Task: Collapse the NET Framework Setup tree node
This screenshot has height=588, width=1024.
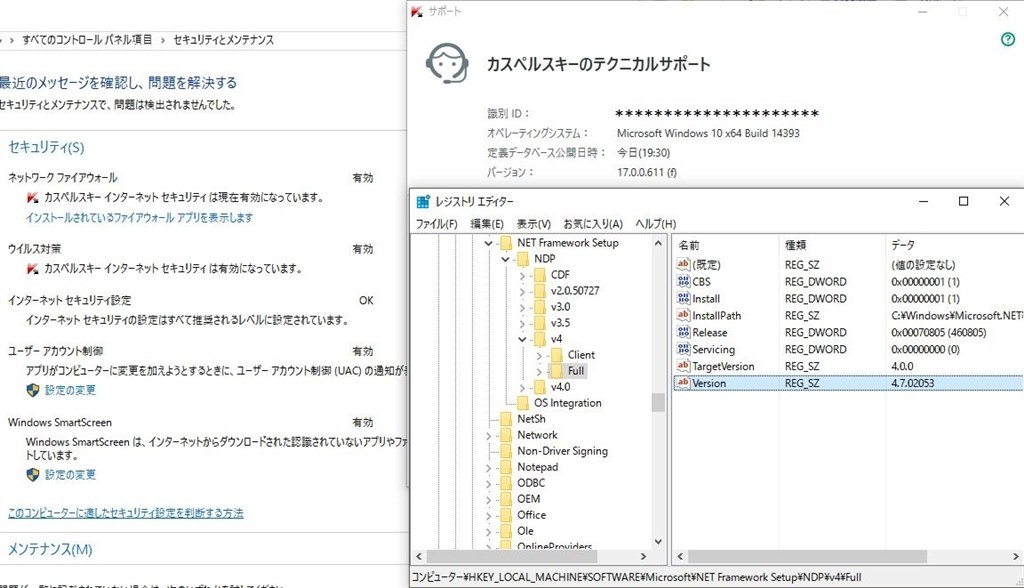Action: click(488, 243)
